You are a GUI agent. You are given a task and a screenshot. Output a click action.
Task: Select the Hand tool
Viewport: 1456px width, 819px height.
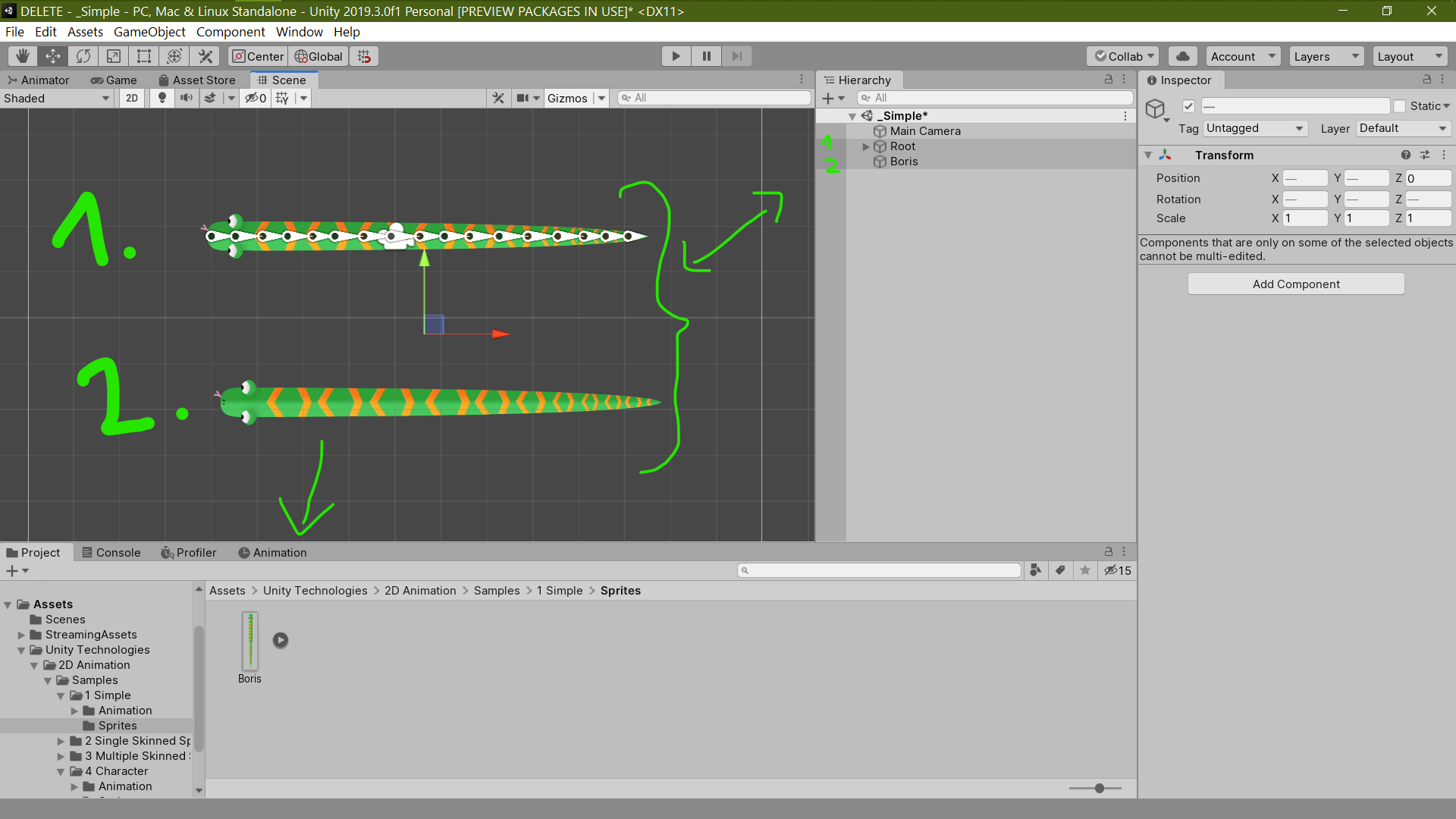tap(23, 56)
